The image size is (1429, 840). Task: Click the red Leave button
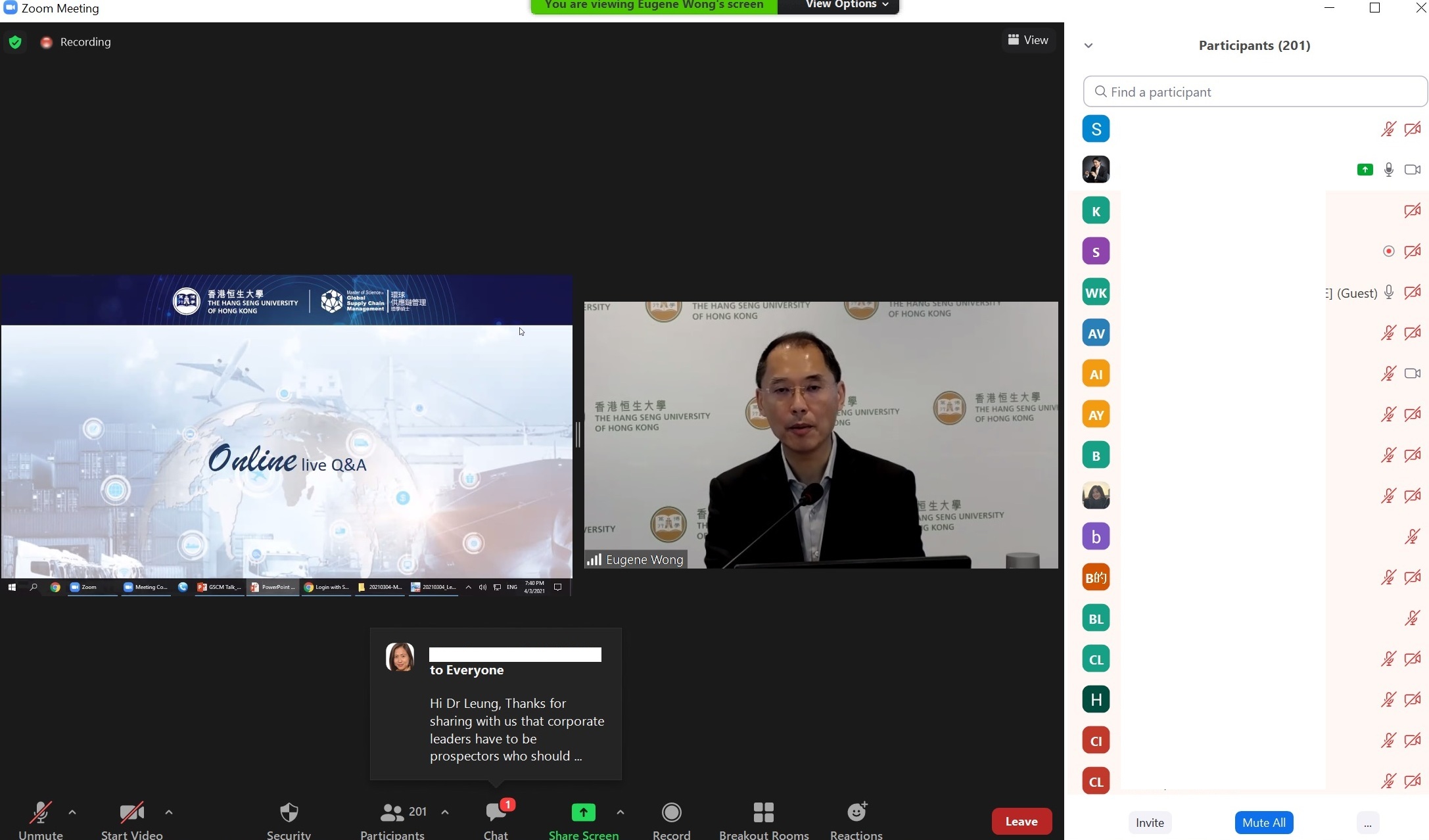[1021, 822]
